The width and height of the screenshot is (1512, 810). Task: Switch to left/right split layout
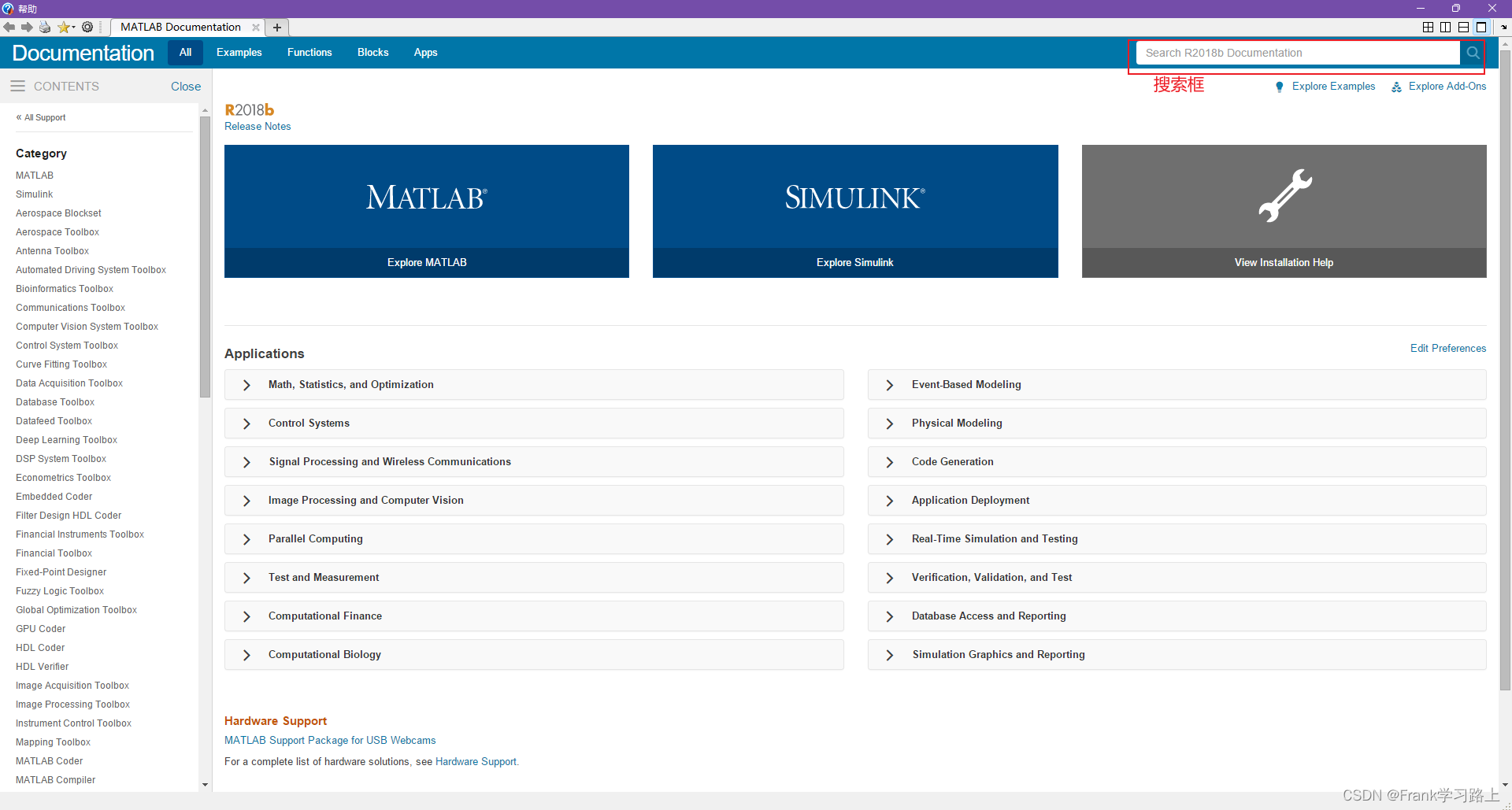click(x=1445, y=27)
